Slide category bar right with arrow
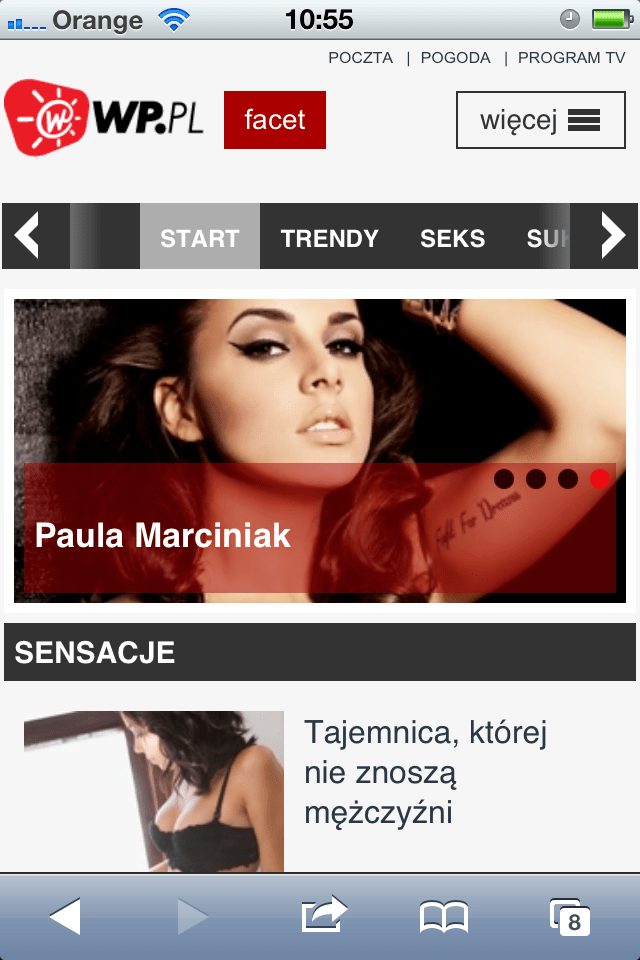The height and width of the screenshot is (960, 640). pyautogui.click(x=612, y=236)
